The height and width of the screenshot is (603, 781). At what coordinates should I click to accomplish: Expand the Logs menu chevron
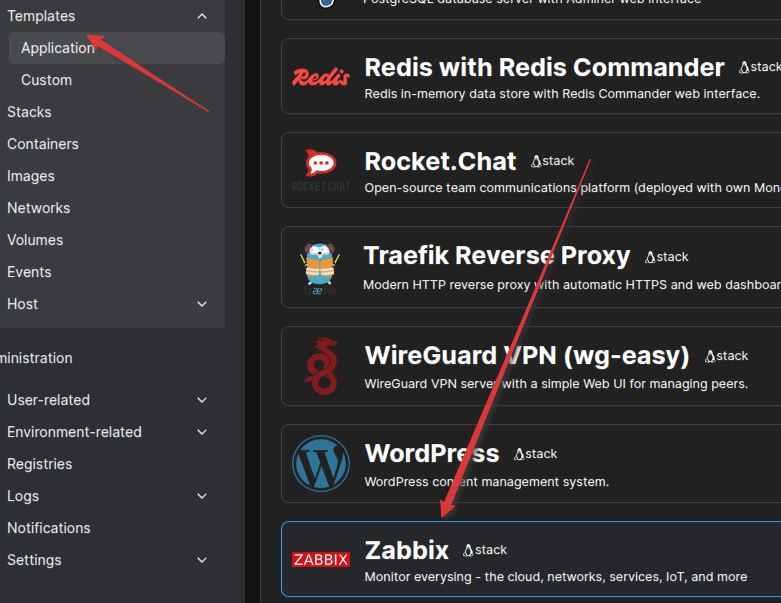pyautogui.click(x=202, y=496)
